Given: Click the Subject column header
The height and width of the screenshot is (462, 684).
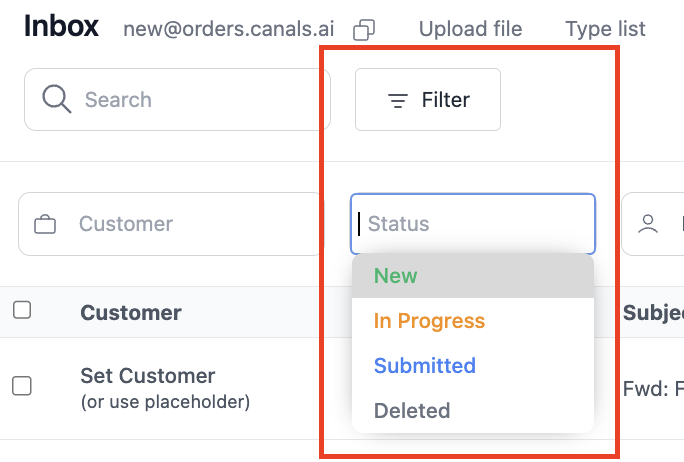Looking at the screenshot, I should point(653,313).
